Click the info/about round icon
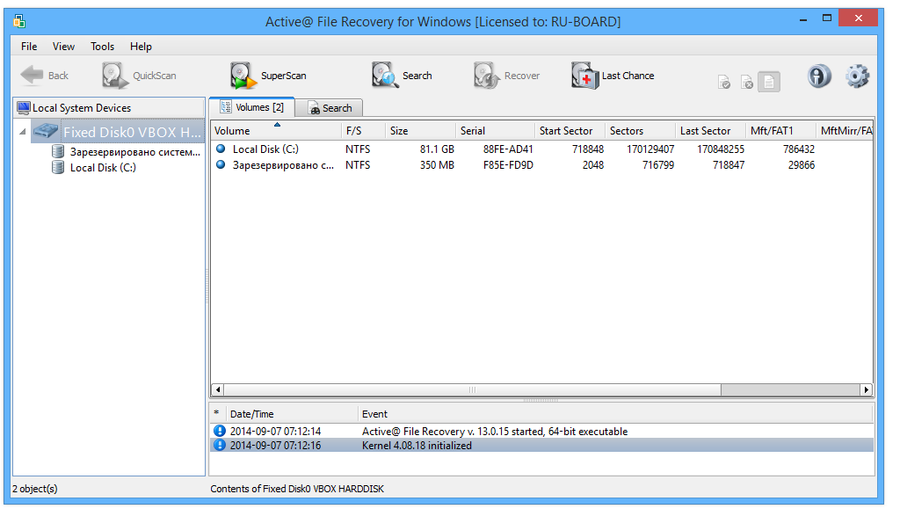 [819, 76]
